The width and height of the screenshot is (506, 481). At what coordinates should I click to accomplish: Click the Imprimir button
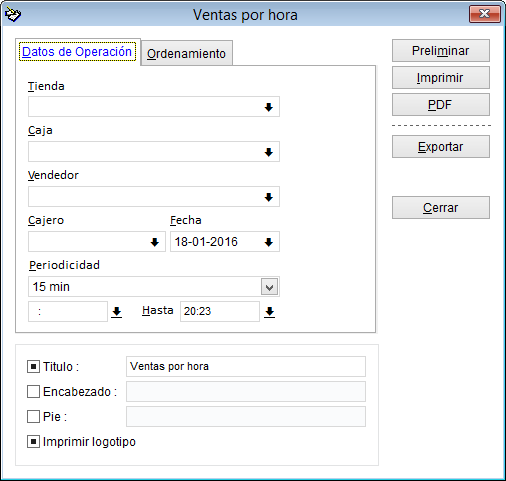tap(441, 78)
